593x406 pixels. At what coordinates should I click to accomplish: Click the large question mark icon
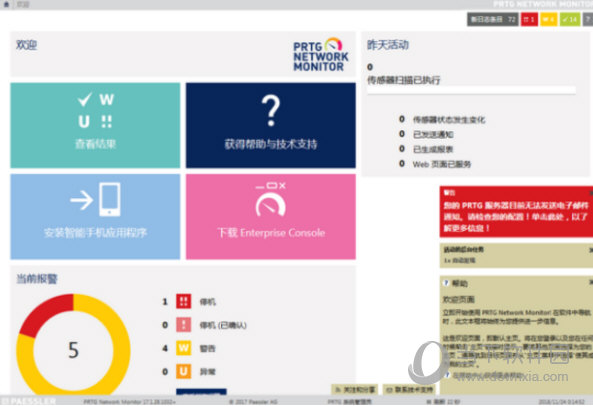click(271, 110)
